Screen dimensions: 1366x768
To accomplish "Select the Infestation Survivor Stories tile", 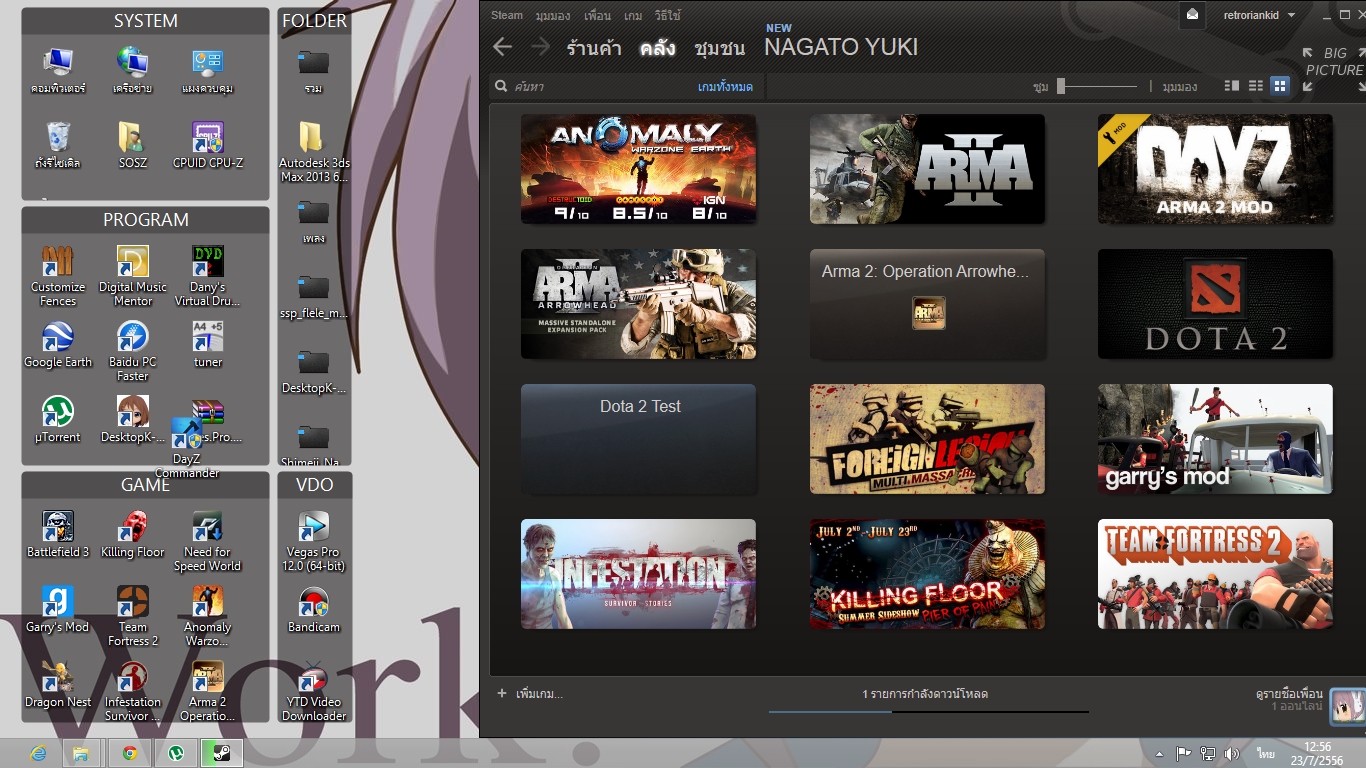I will [x=638, y=574].
